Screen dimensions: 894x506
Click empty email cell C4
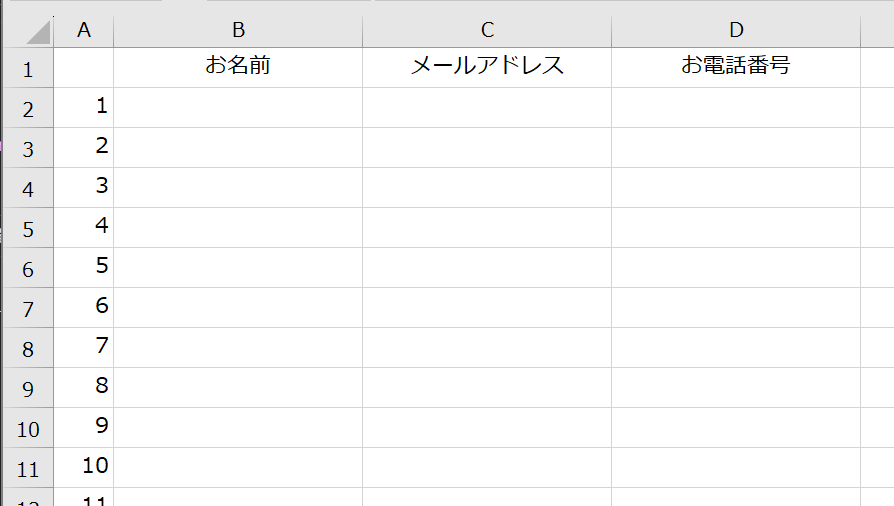click(x=487, y=187)
